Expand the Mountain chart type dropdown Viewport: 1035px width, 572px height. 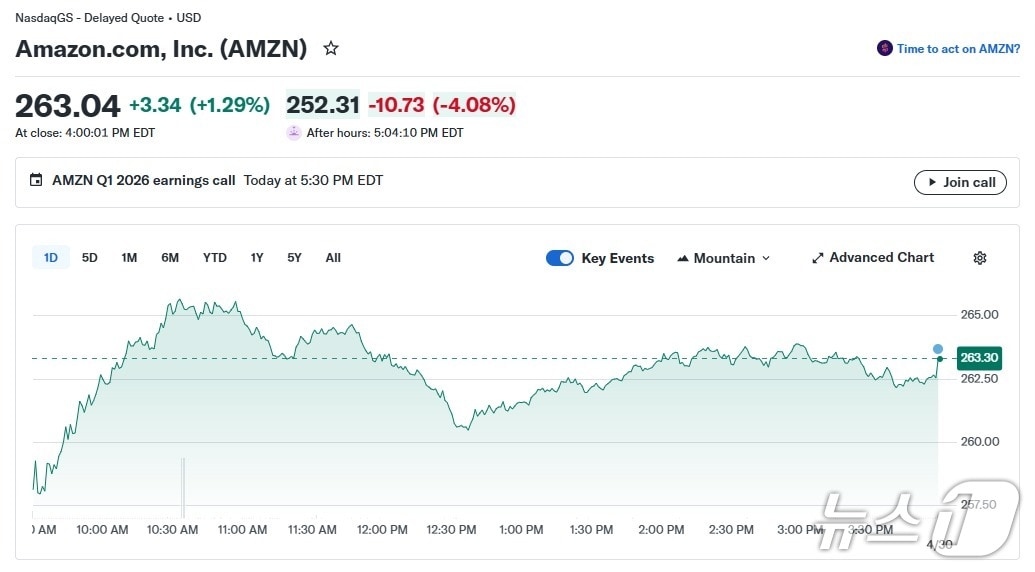tap(766, 258)
